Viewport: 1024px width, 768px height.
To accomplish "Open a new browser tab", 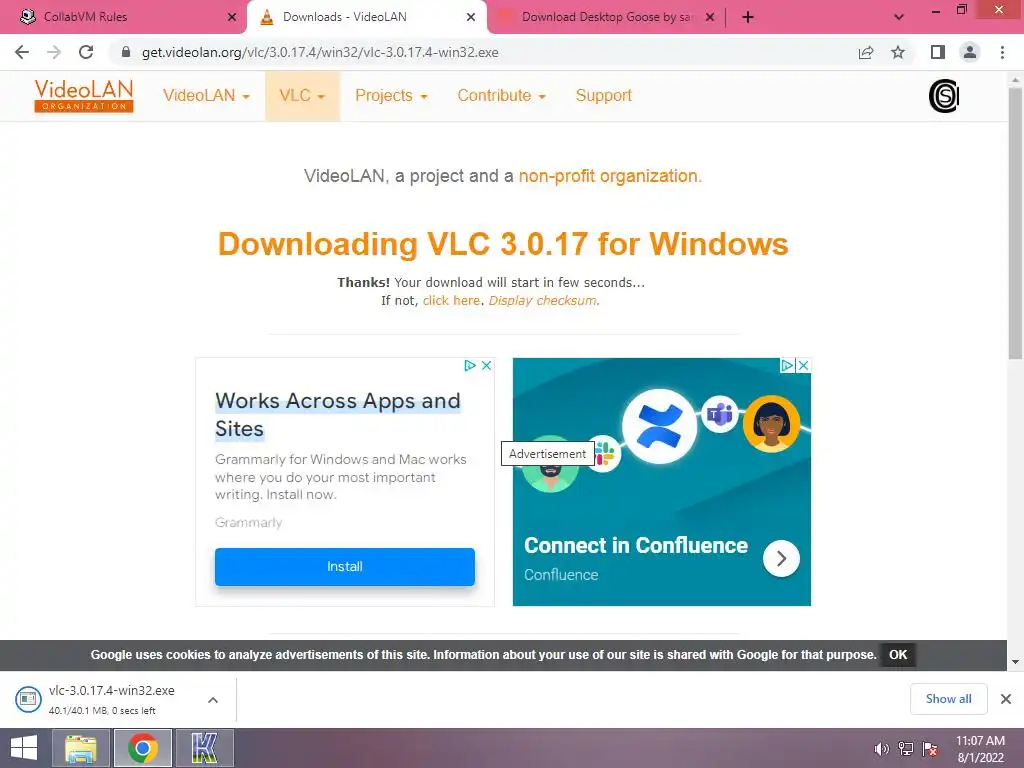I will (x=748, y=17).
